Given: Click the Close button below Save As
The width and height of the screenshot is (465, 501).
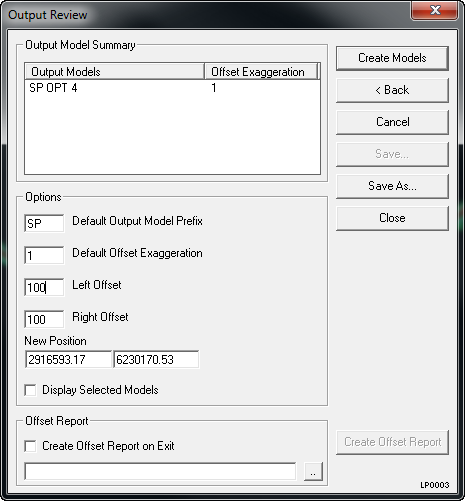Looking at the screenshot, I should coord(392,218).
